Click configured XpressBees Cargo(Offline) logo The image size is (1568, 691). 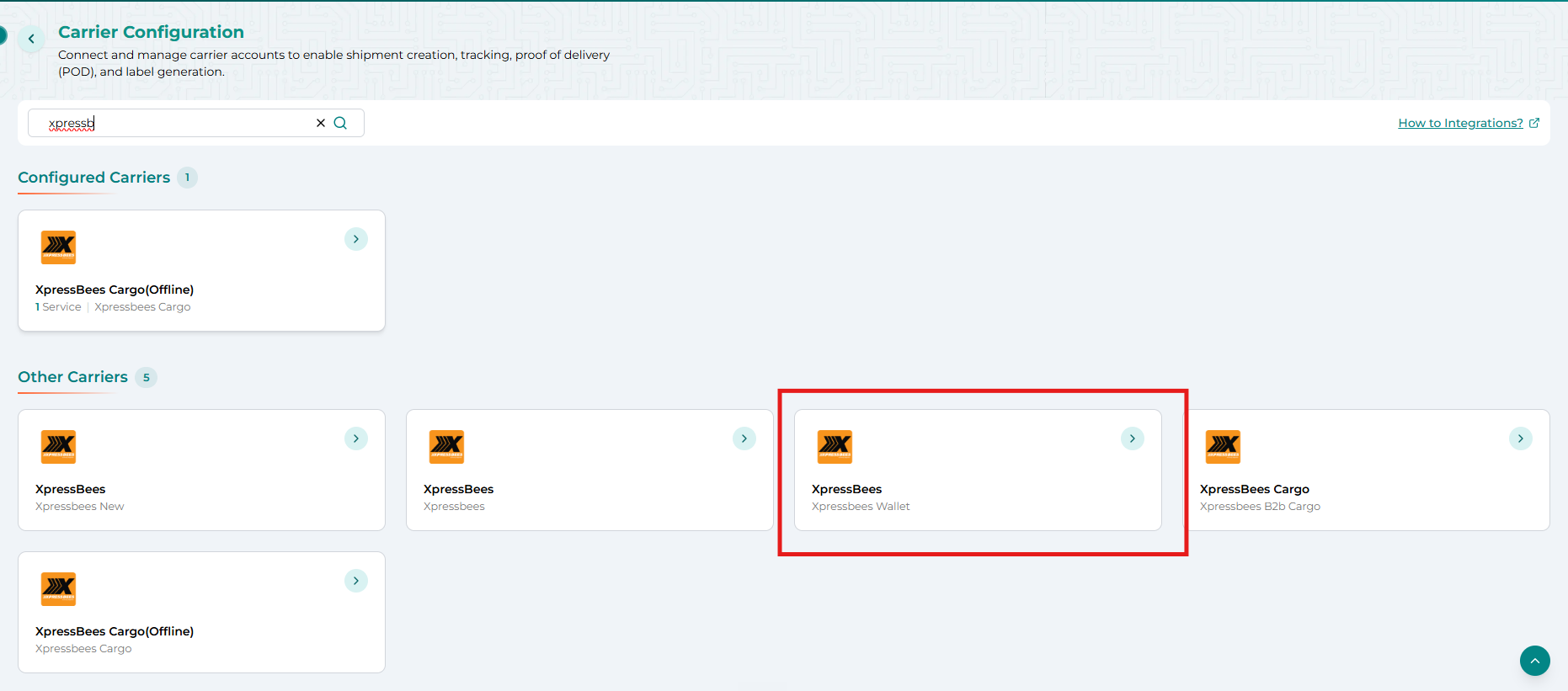coord(59,247)
